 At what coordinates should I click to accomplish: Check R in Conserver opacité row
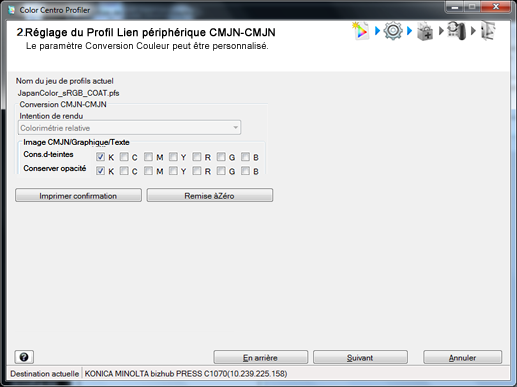pyautogui.click(x=197, y=171)
